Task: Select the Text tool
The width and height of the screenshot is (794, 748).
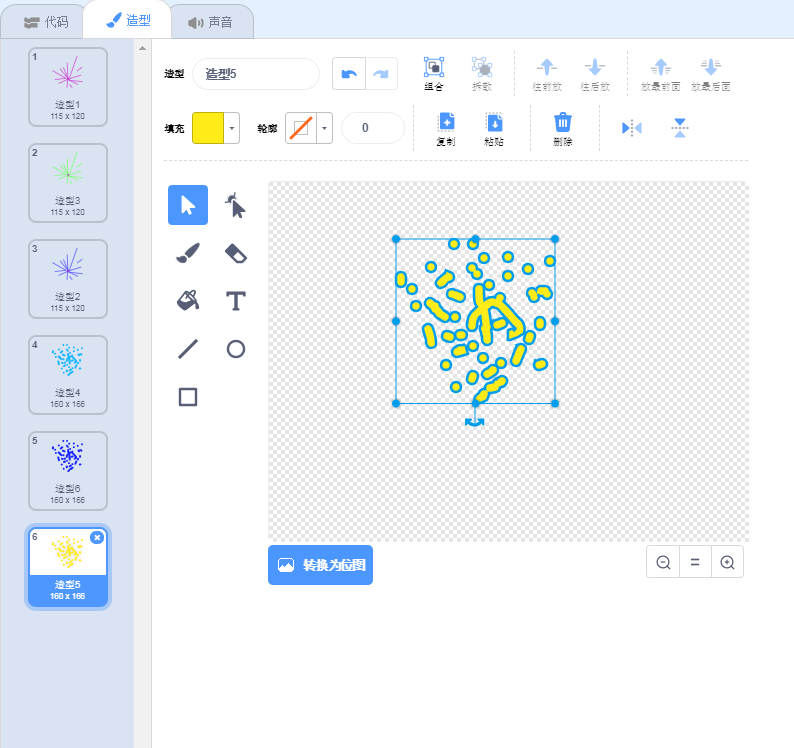Action: (236, 300)
